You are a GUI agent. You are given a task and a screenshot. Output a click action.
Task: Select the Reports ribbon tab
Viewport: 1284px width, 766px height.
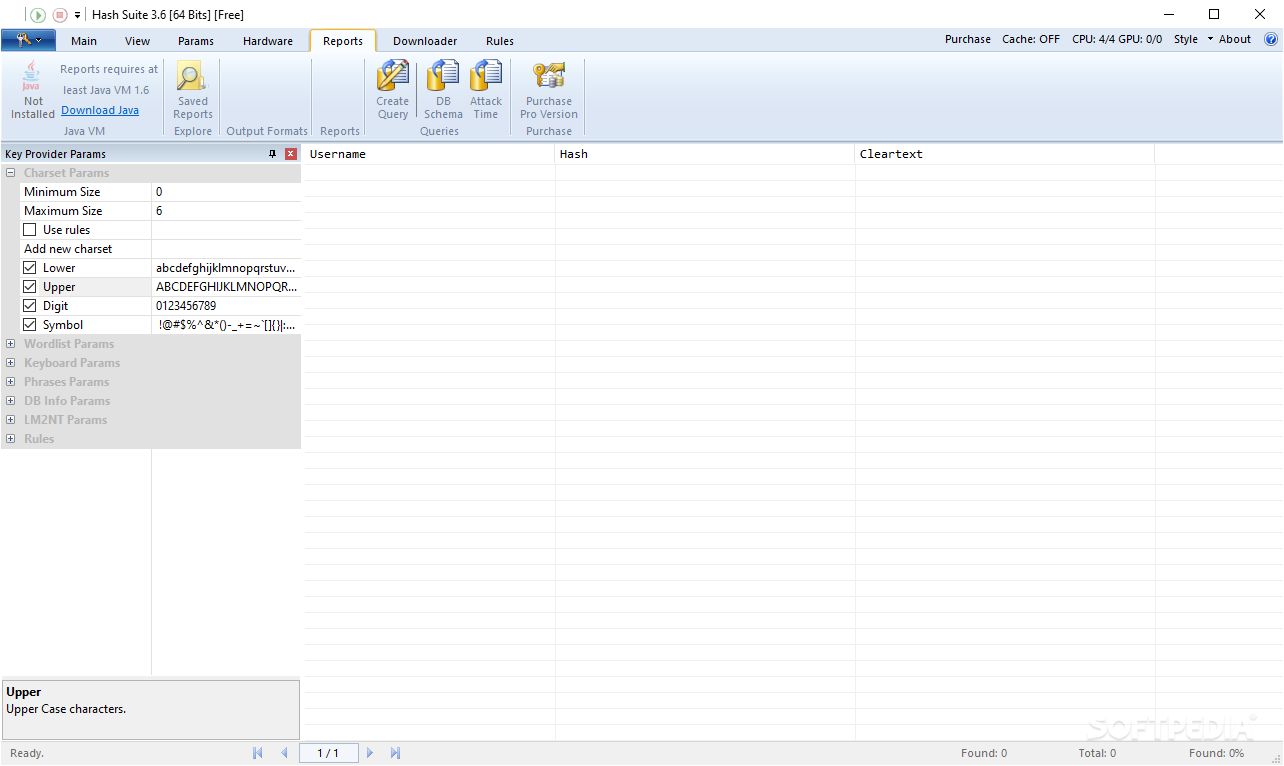coord(343,41)
